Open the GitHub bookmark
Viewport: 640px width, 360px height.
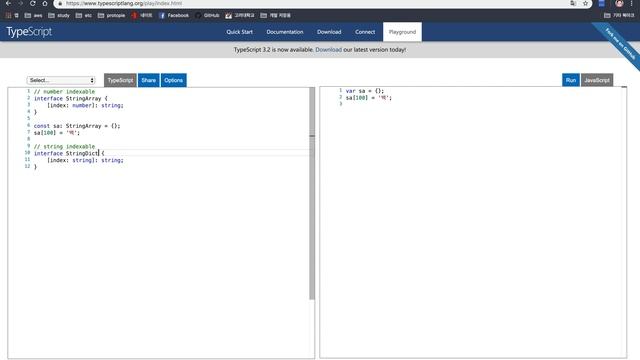[x=207, y=16]
